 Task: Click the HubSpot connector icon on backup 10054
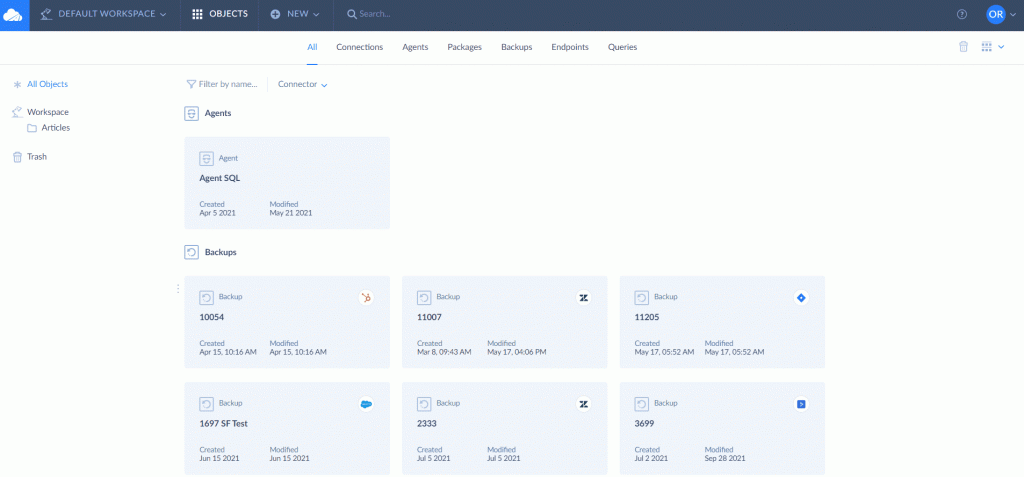point(366,298)
